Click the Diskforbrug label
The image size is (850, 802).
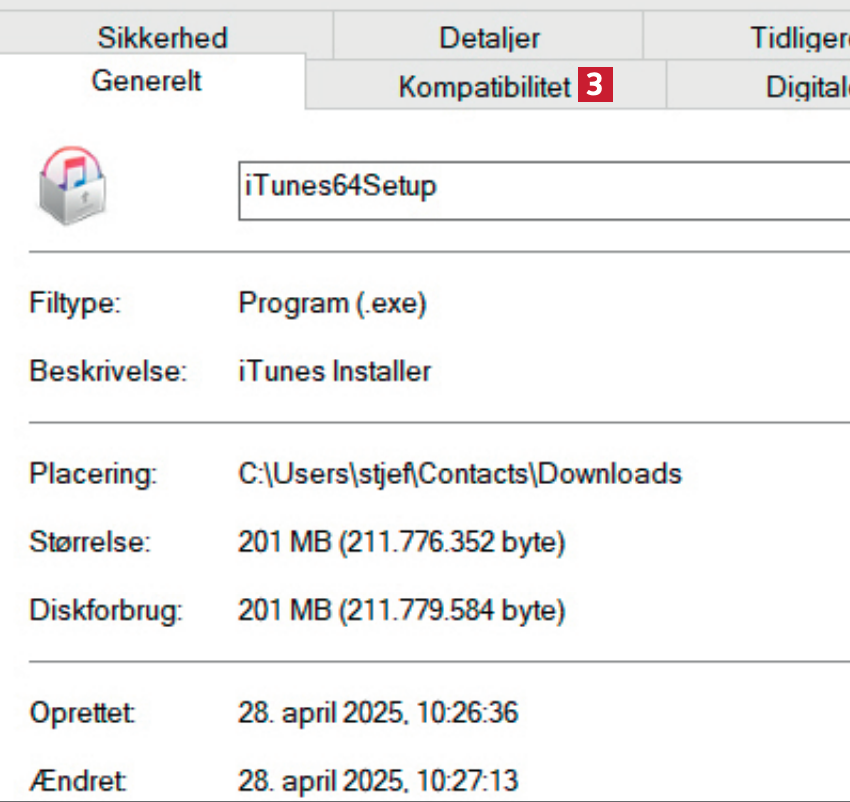106,609
